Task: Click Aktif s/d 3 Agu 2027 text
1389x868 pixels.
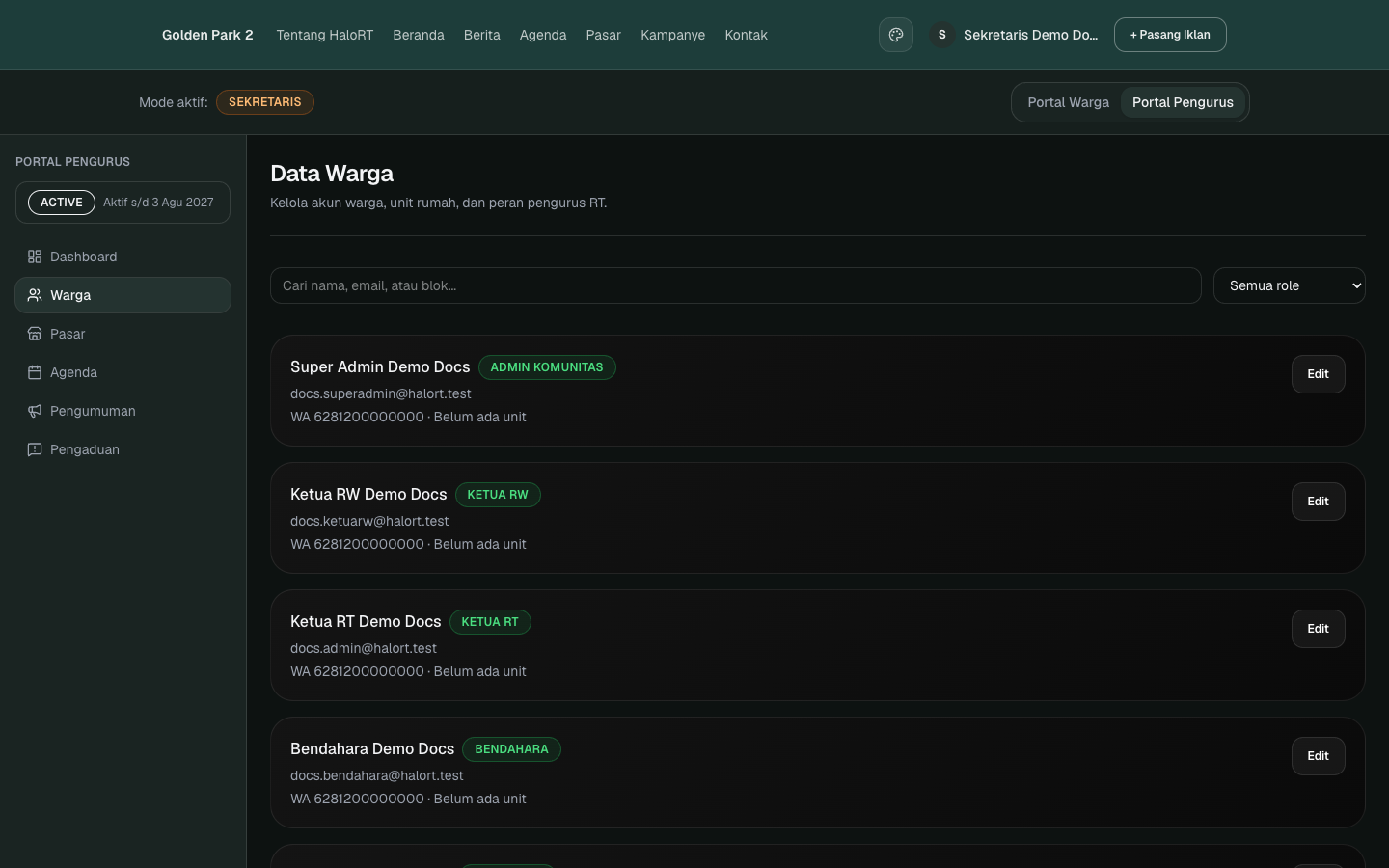Action: coord(158,203)
